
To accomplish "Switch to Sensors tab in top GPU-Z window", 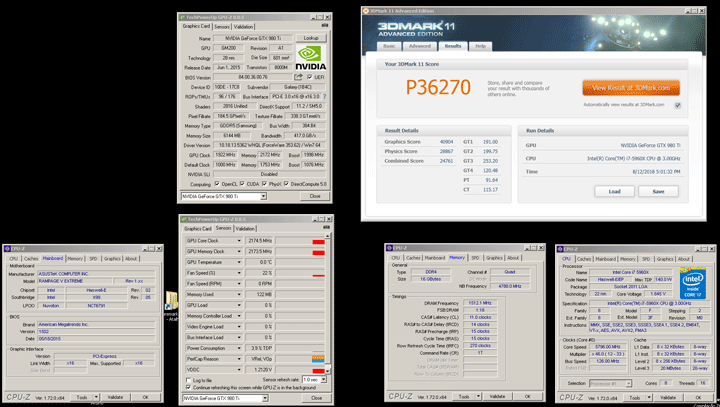I will [222, 27].
